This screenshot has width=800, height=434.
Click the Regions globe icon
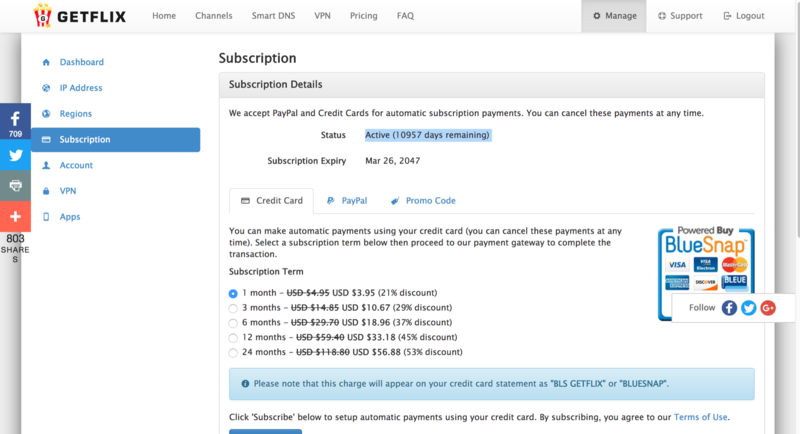pos(46,114)
